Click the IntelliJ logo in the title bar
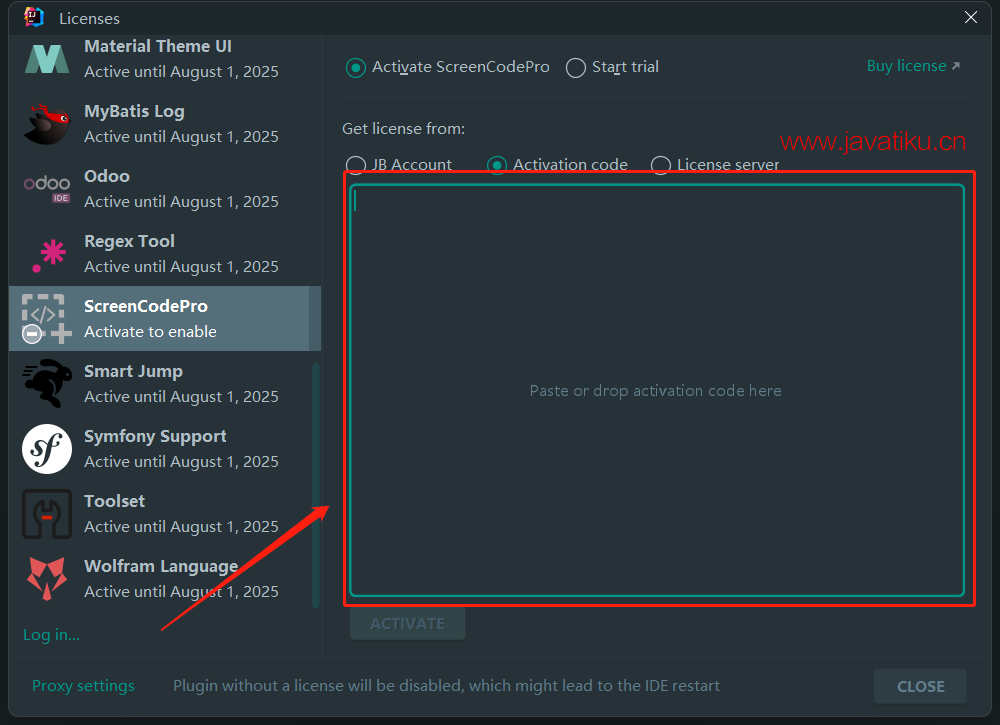 pyautogui.click(x=33, y=17)
